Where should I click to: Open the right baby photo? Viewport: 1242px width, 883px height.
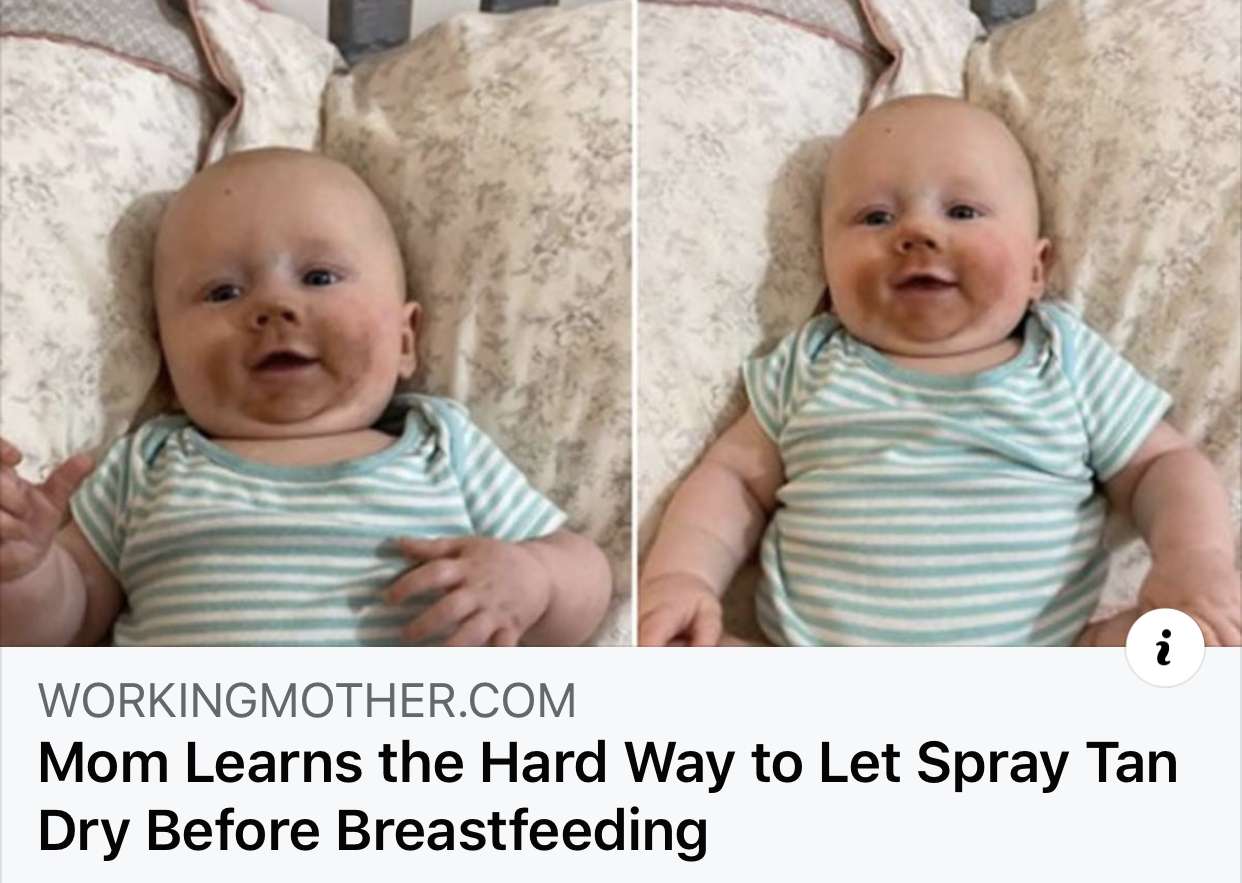pos(940,323)
